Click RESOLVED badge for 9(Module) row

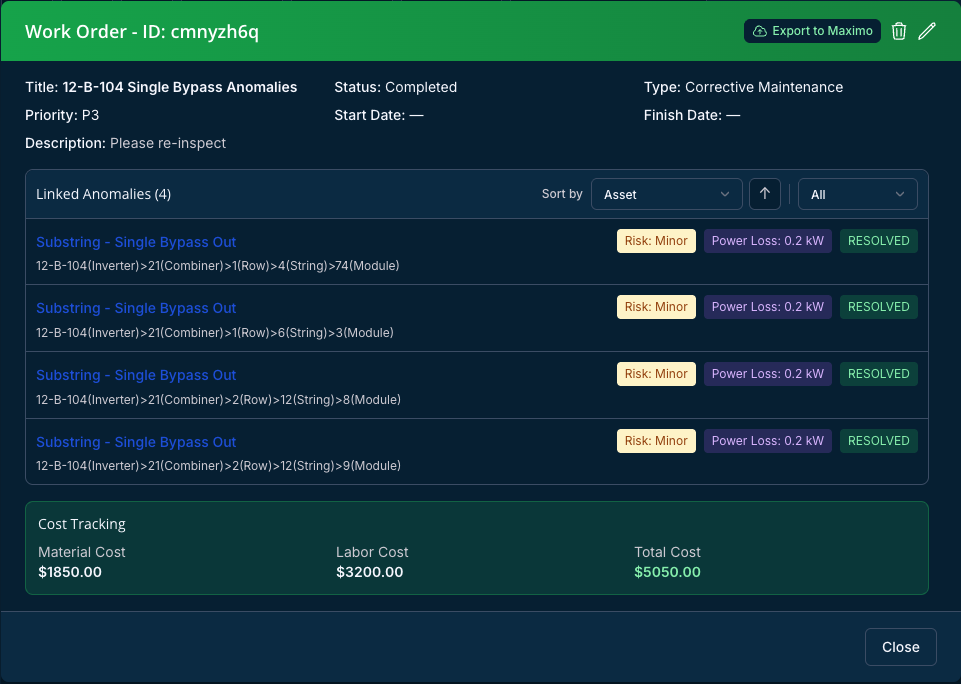click(878, 441)
